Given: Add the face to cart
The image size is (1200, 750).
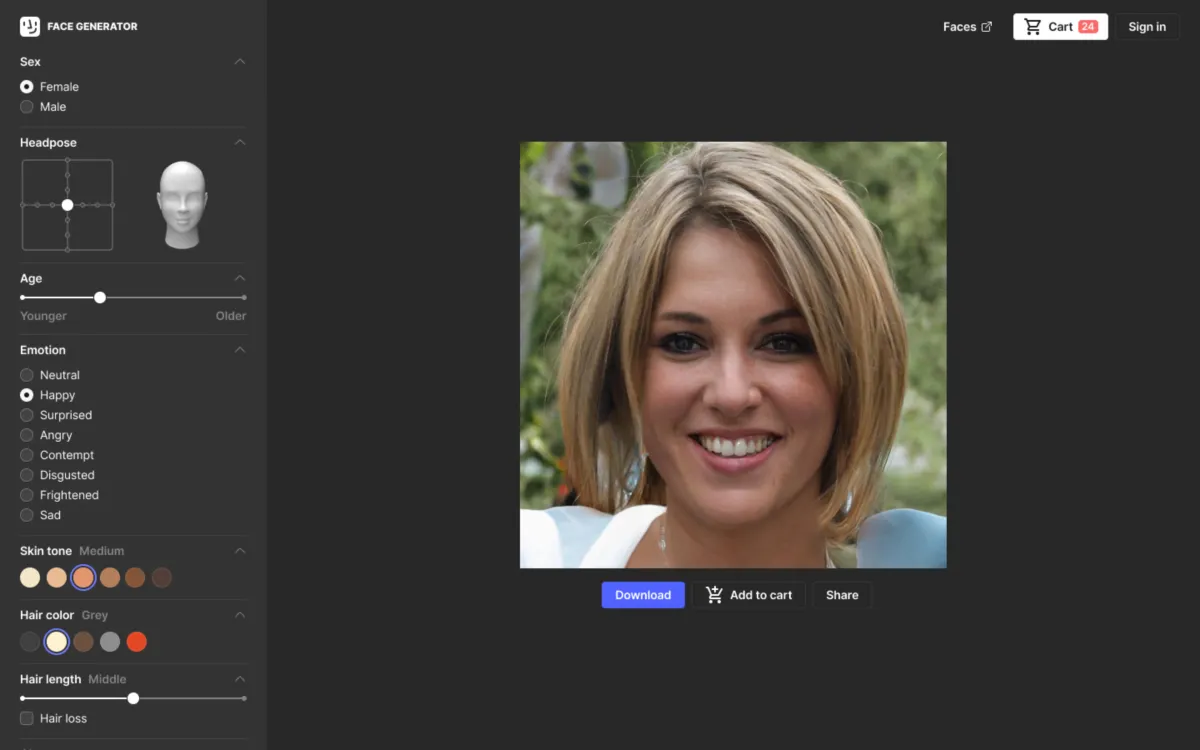Looking at the screenshot, I should point(749,595).
